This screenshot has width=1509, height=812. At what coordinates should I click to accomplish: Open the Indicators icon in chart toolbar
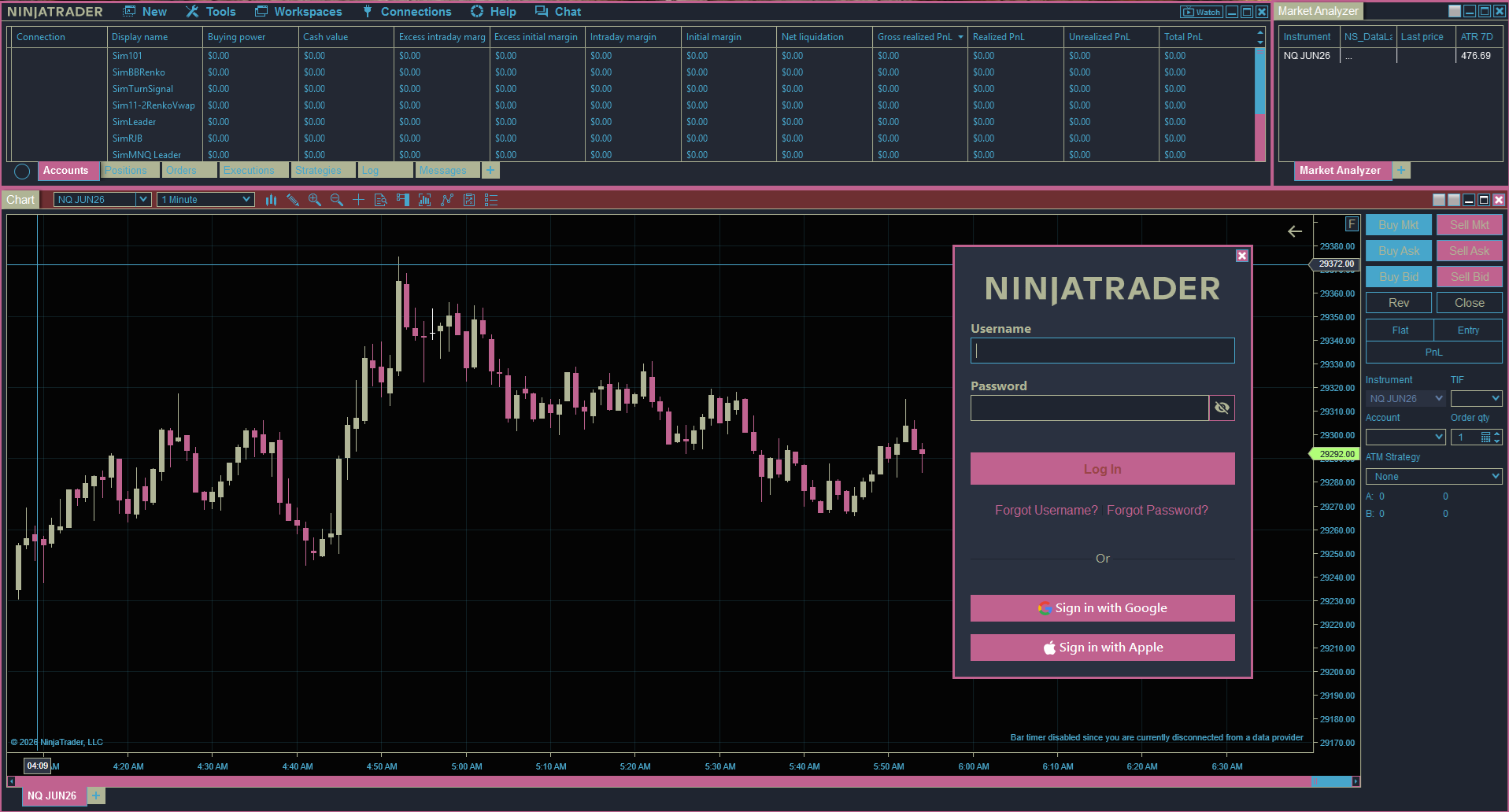(425, 200)
